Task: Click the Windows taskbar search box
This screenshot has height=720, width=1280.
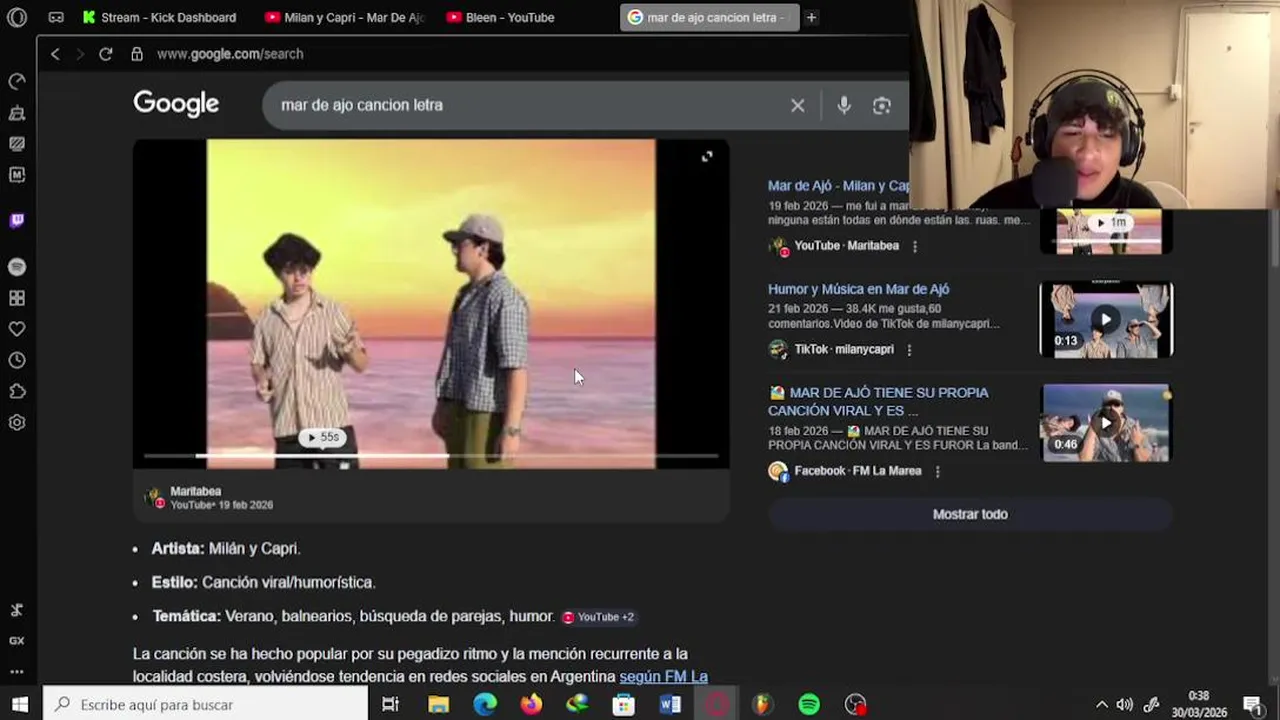Action: [x=207, y=705]
